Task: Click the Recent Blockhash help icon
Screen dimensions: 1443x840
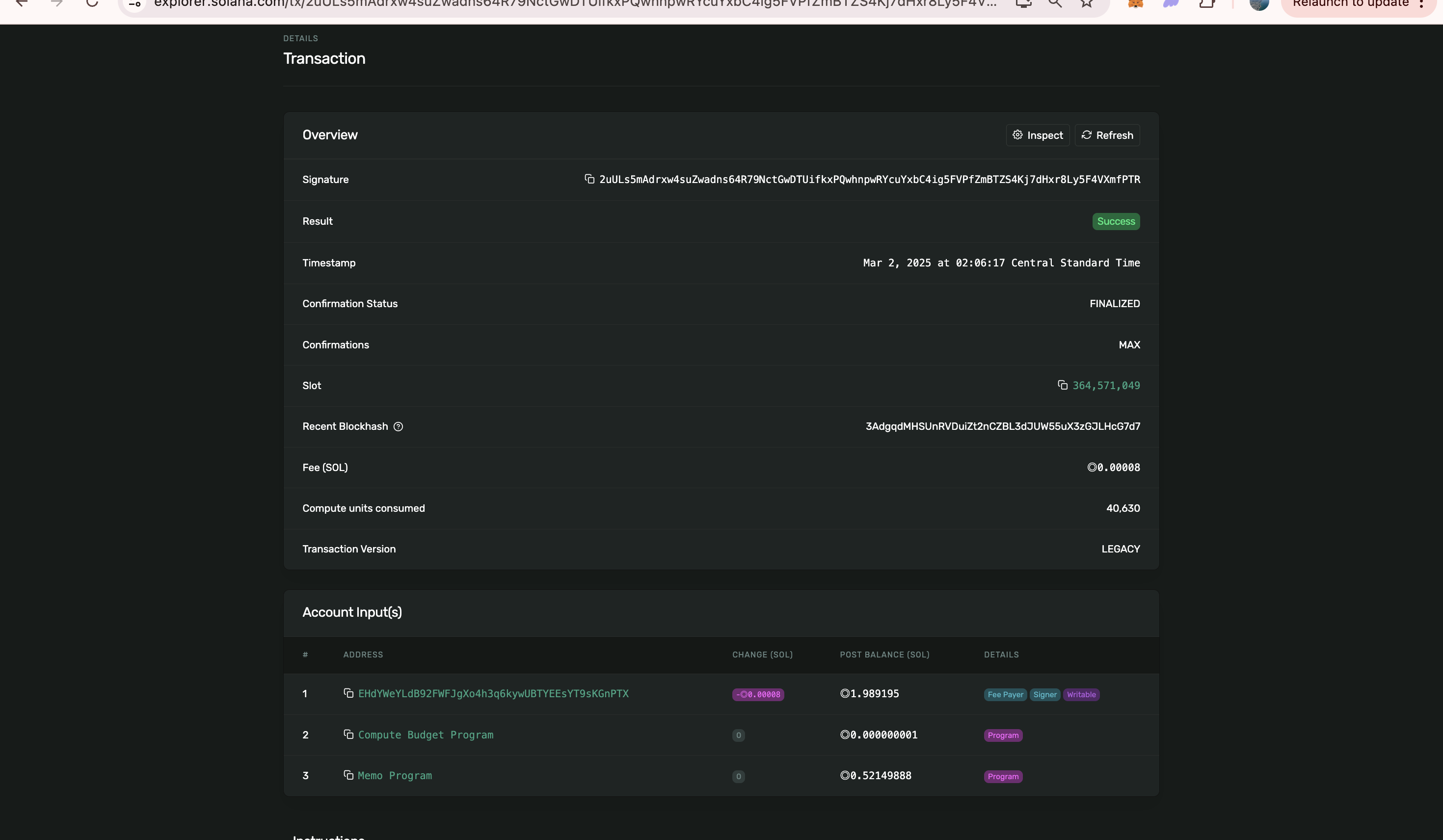Action: coord(398,426)
